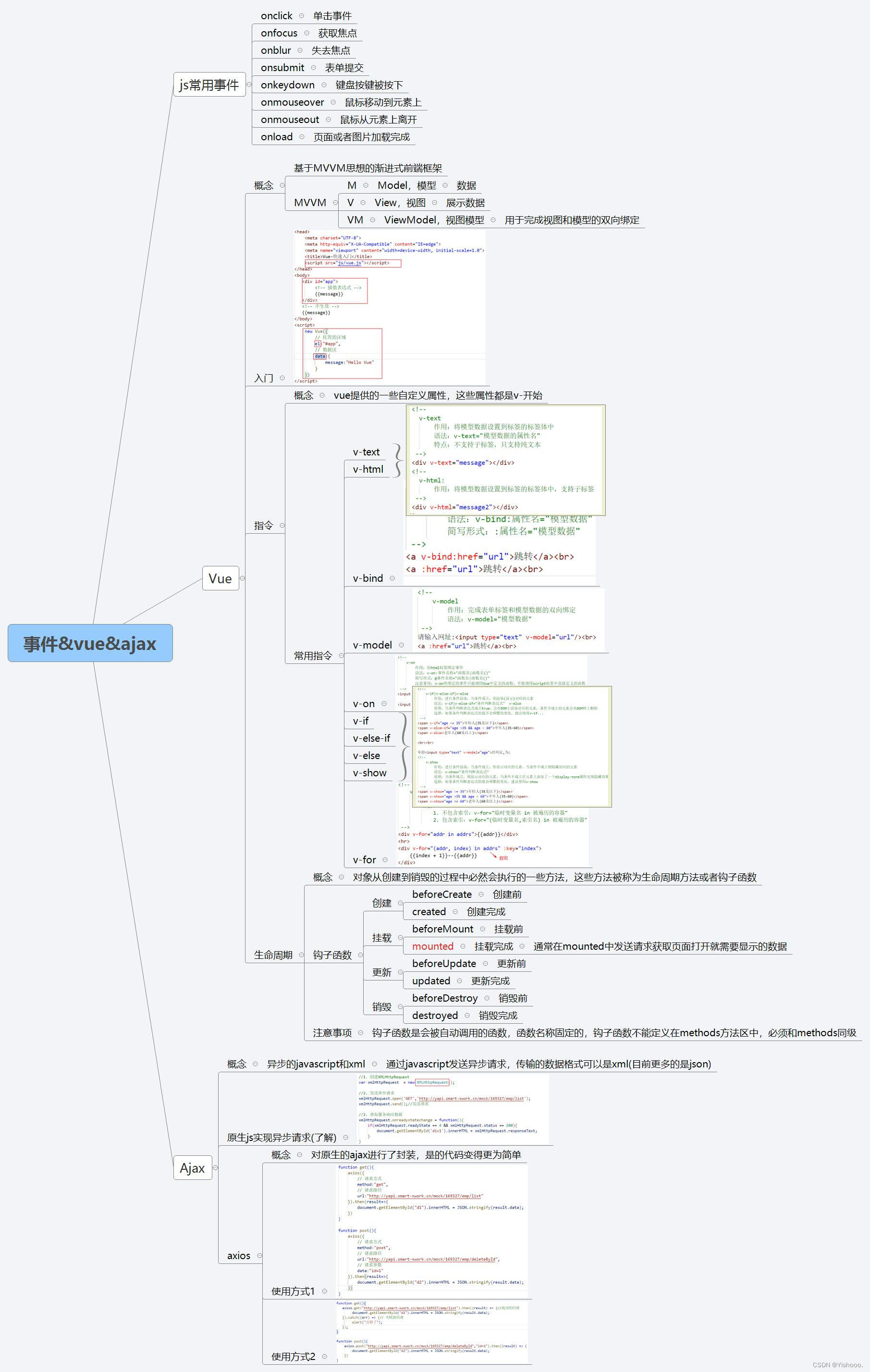870x1372 pixels.
Task: Select the 生命周期 node
Action: (273, 955)
